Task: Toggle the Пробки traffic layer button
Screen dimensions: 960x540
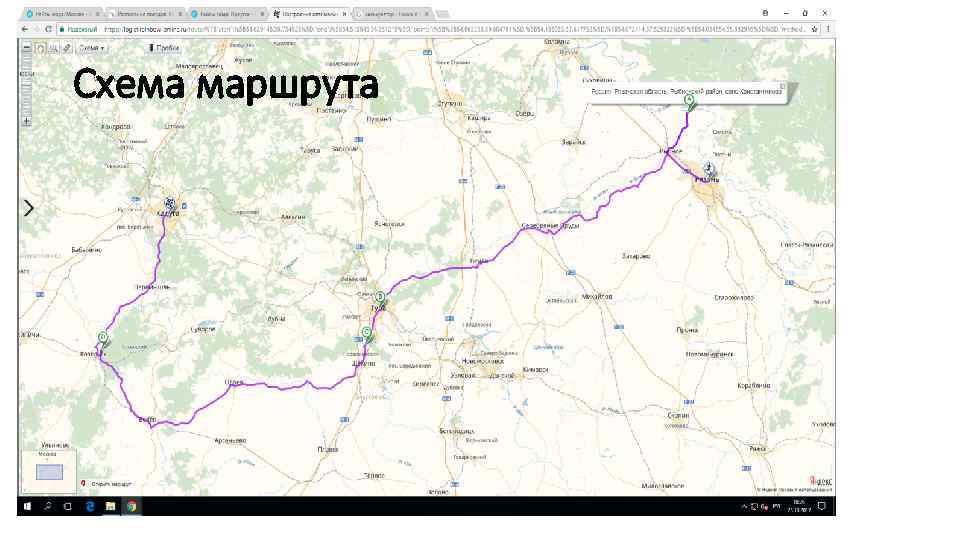Action: 163,48
